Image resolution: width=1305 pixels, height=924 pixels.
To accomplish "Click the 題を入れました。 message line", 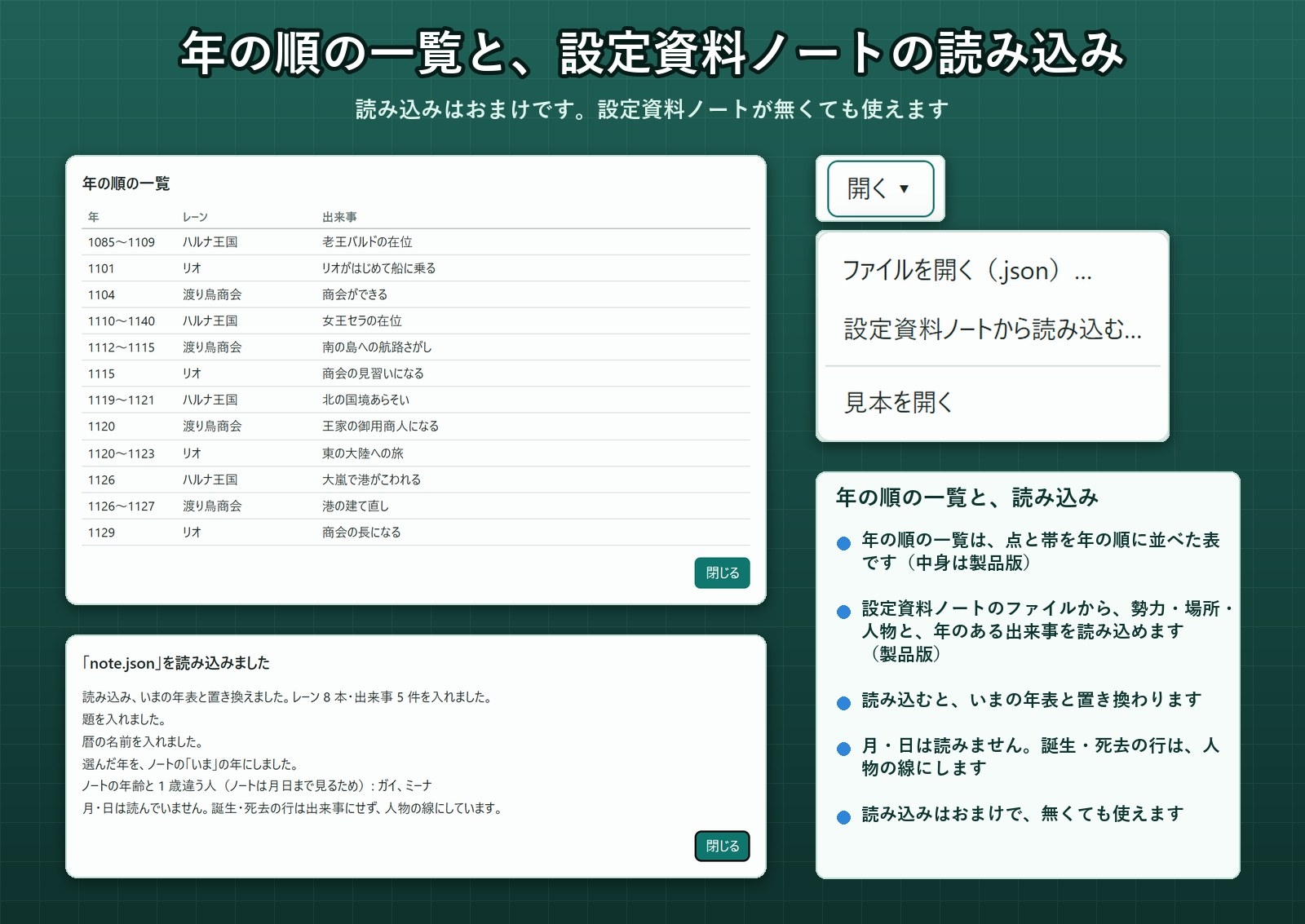I will point(124,719).
